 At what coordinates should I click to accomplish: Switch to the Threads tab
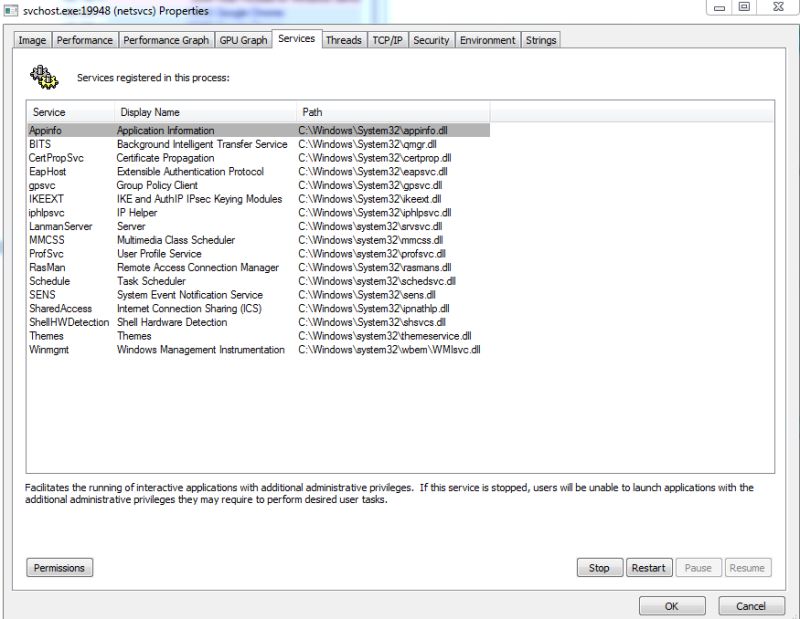[x=343, y=40]
